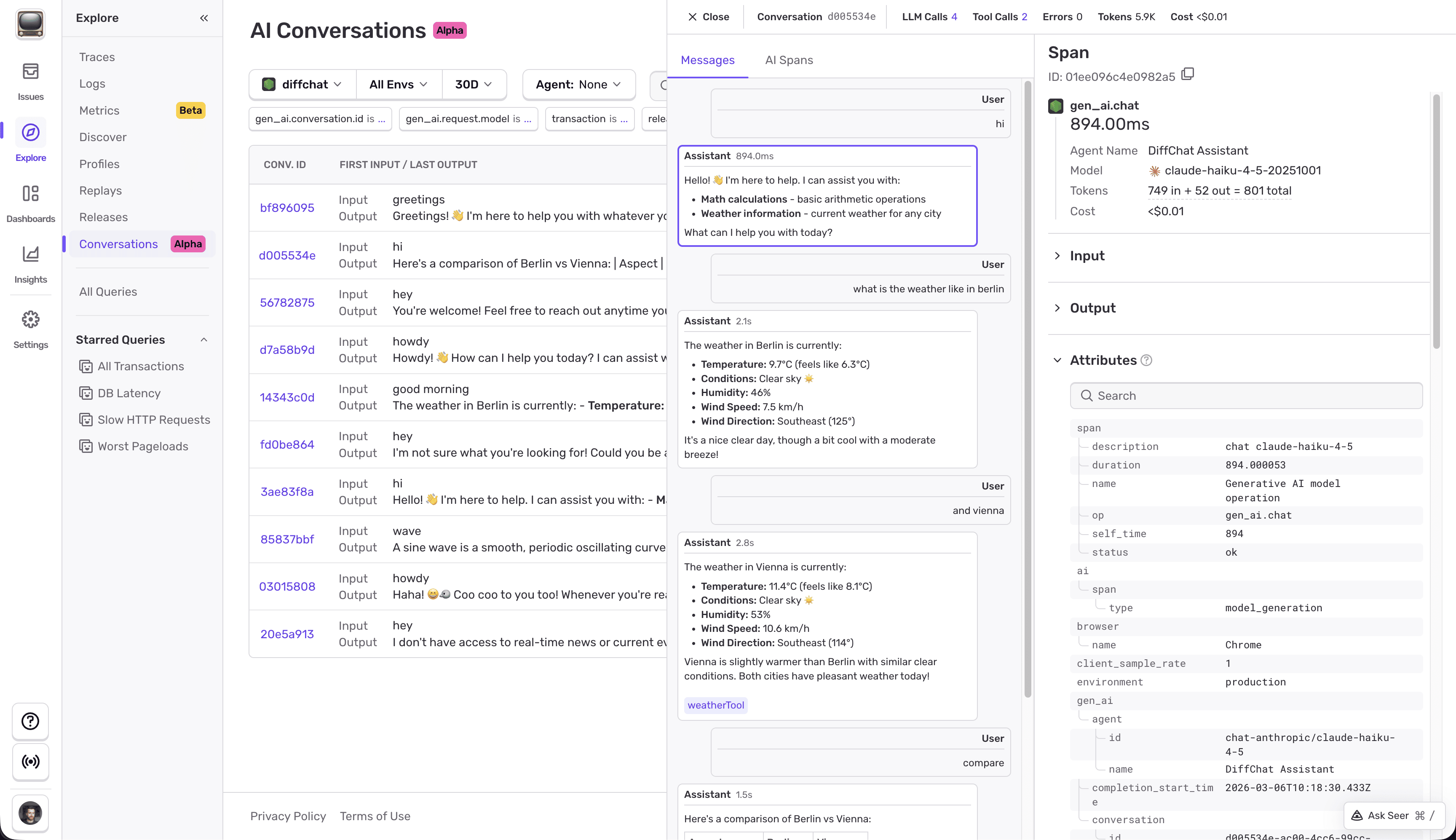Collapse the Explore sidebar panel
Image resolution: width=1456 pixels, height=840 pixels.
pos(203,18)
